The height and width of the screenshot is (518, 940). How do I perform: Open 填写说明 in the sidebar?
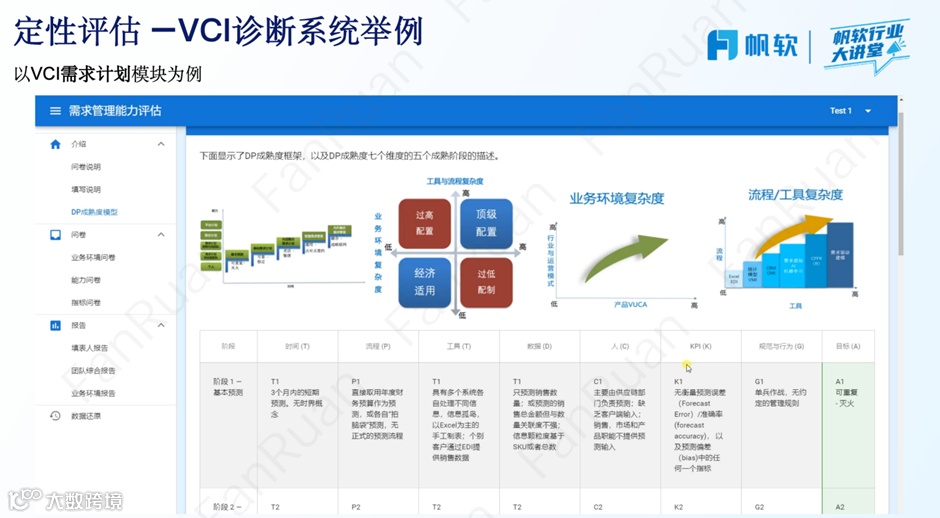tap(86, 189)
